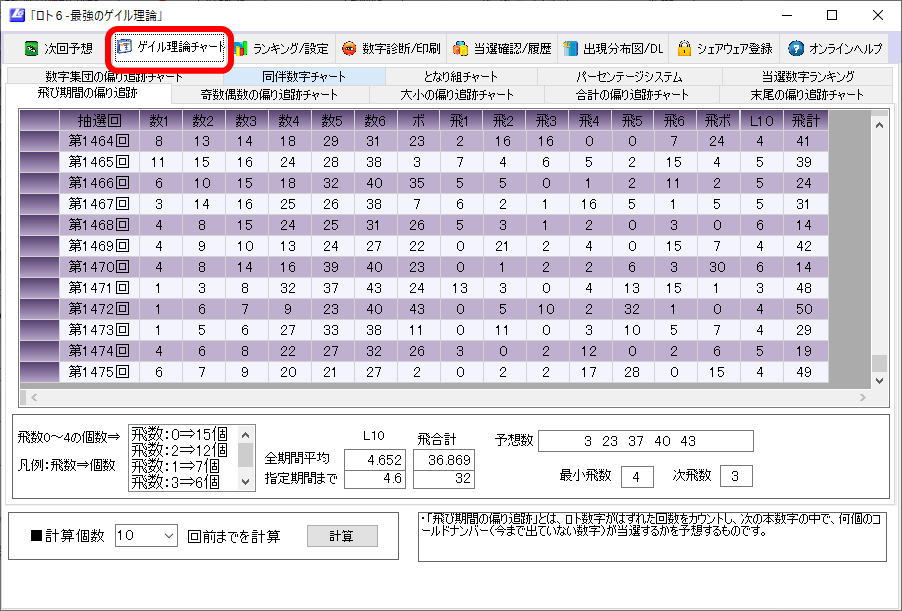Click the 次回予想 toolbar icon
This screenshot has width=902, height=611.
[32, 48]
